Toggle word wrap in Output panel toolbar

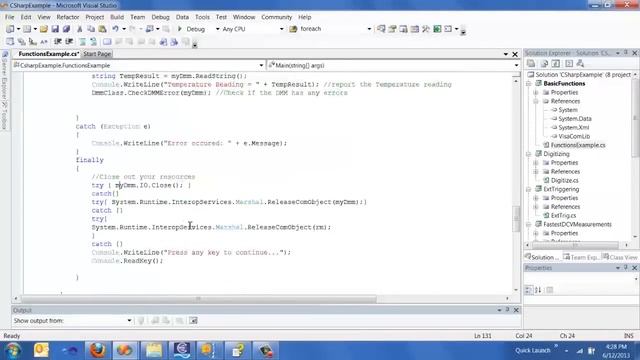pos(193,320)
